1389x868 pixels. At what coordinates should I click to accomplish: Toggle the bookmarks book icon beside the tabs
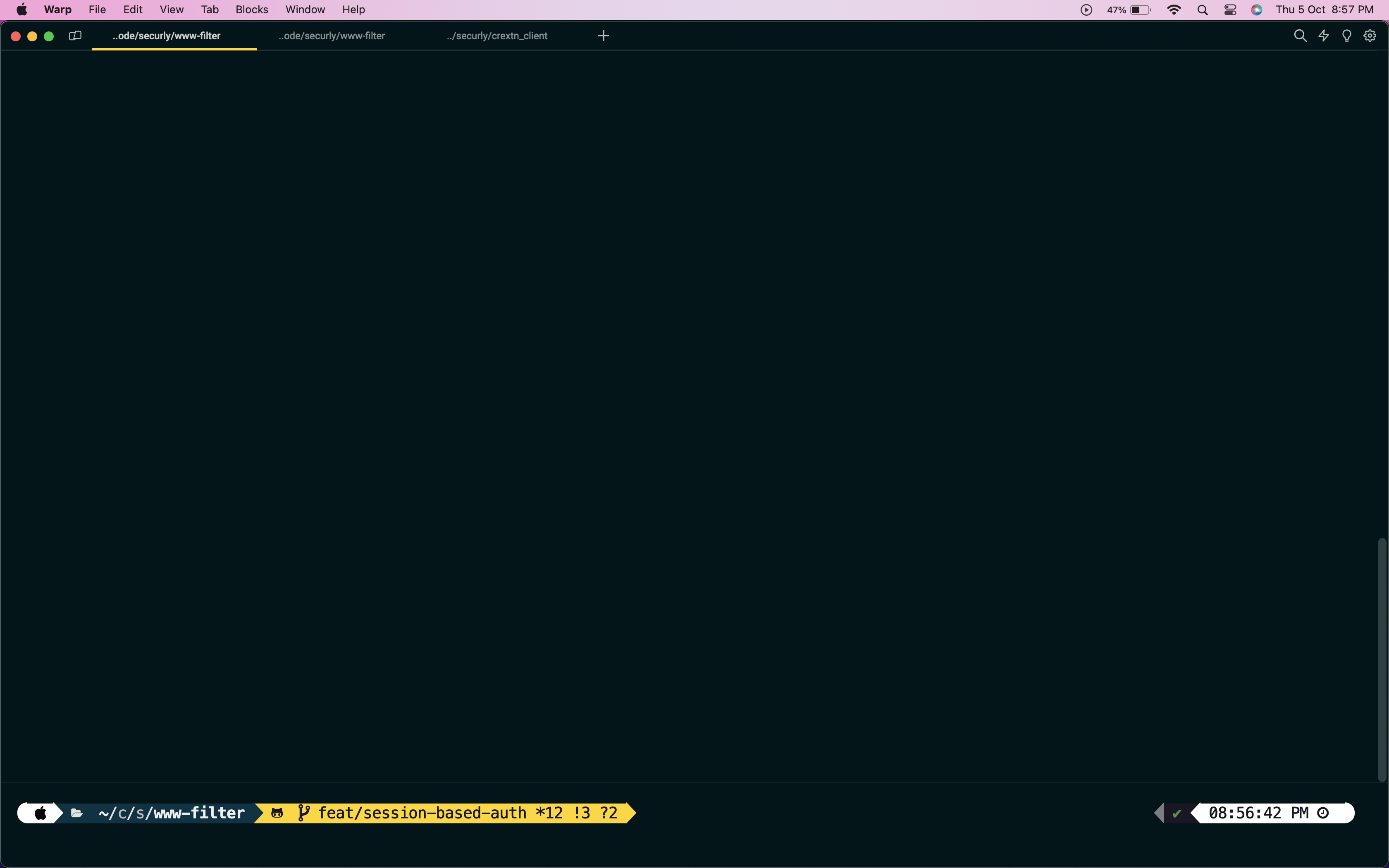[74, 36]
